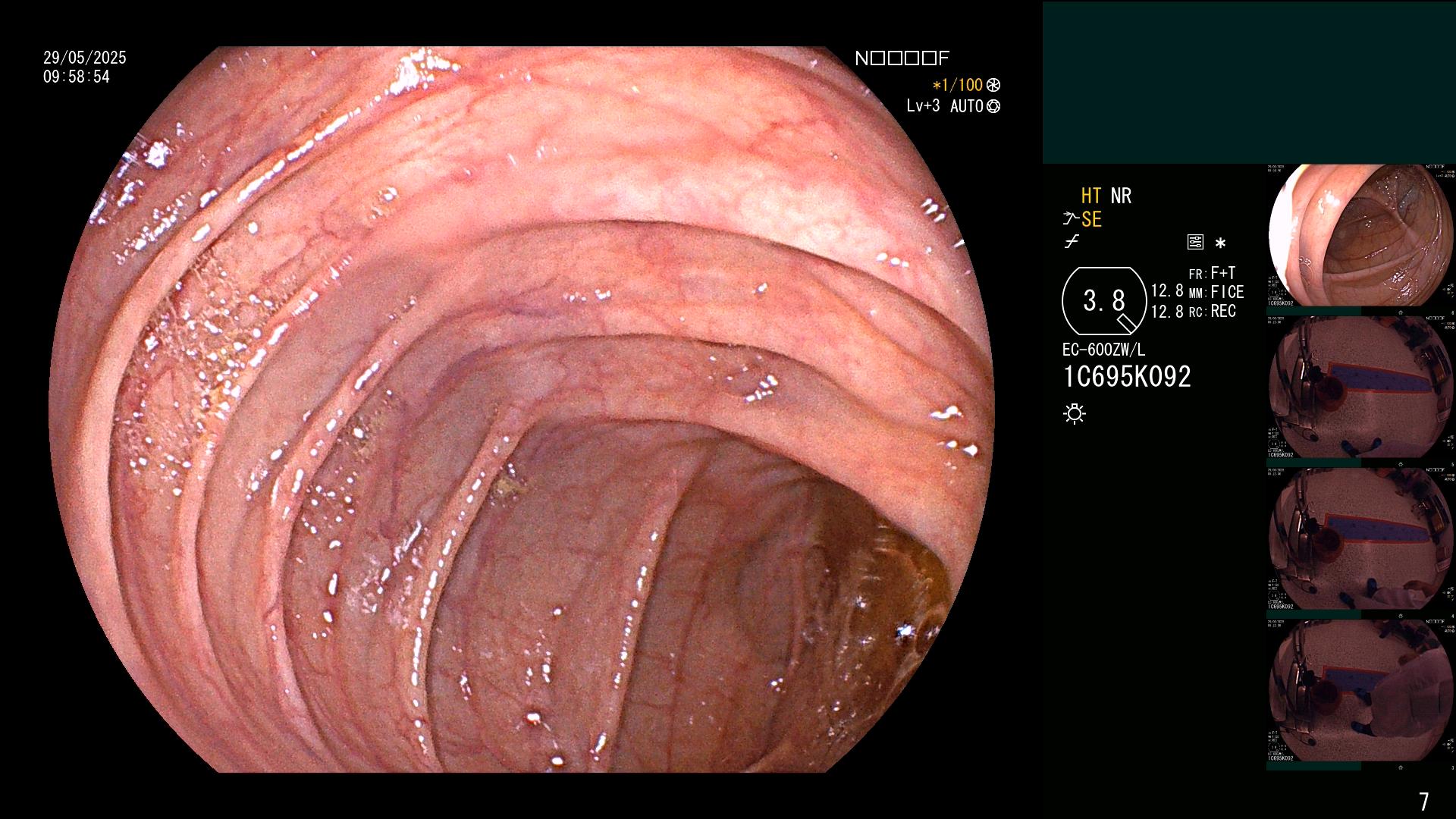1456x819 pixels.
Task: Click the EC-600ZW/L scope model text
Action: click(1103, 350)
